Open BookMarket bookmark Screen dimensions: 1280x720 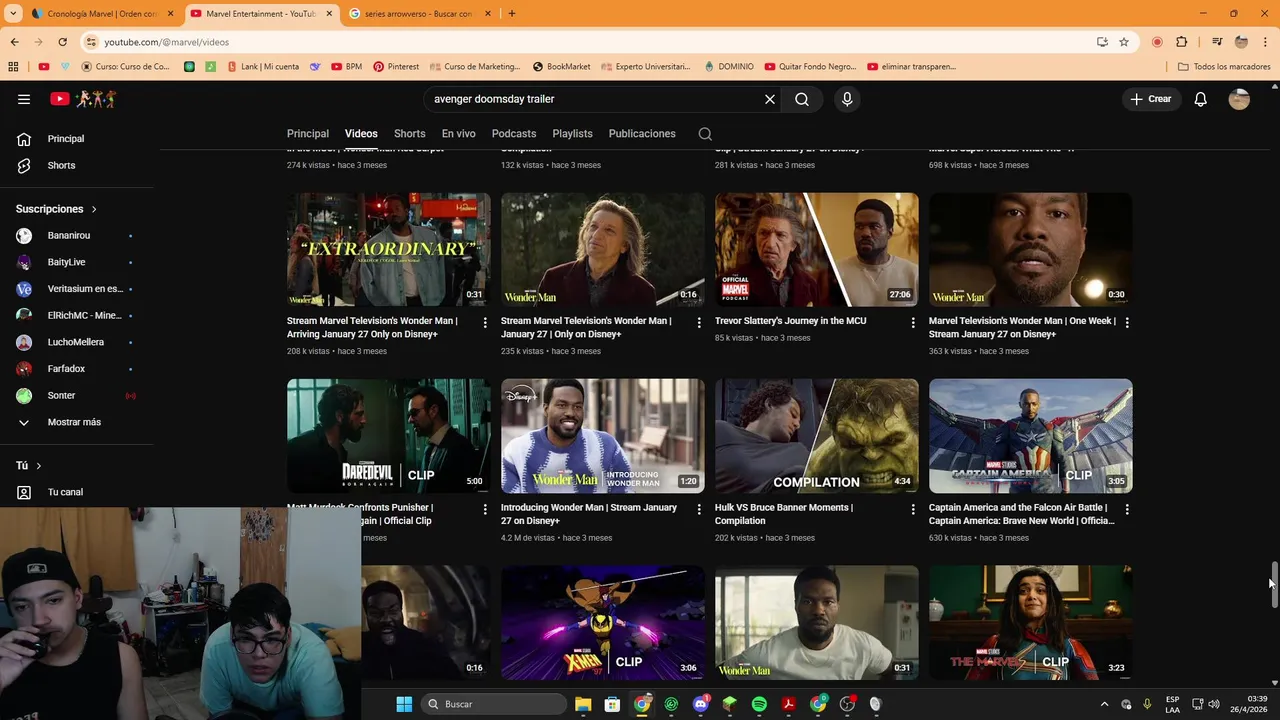tap(561, 67)
